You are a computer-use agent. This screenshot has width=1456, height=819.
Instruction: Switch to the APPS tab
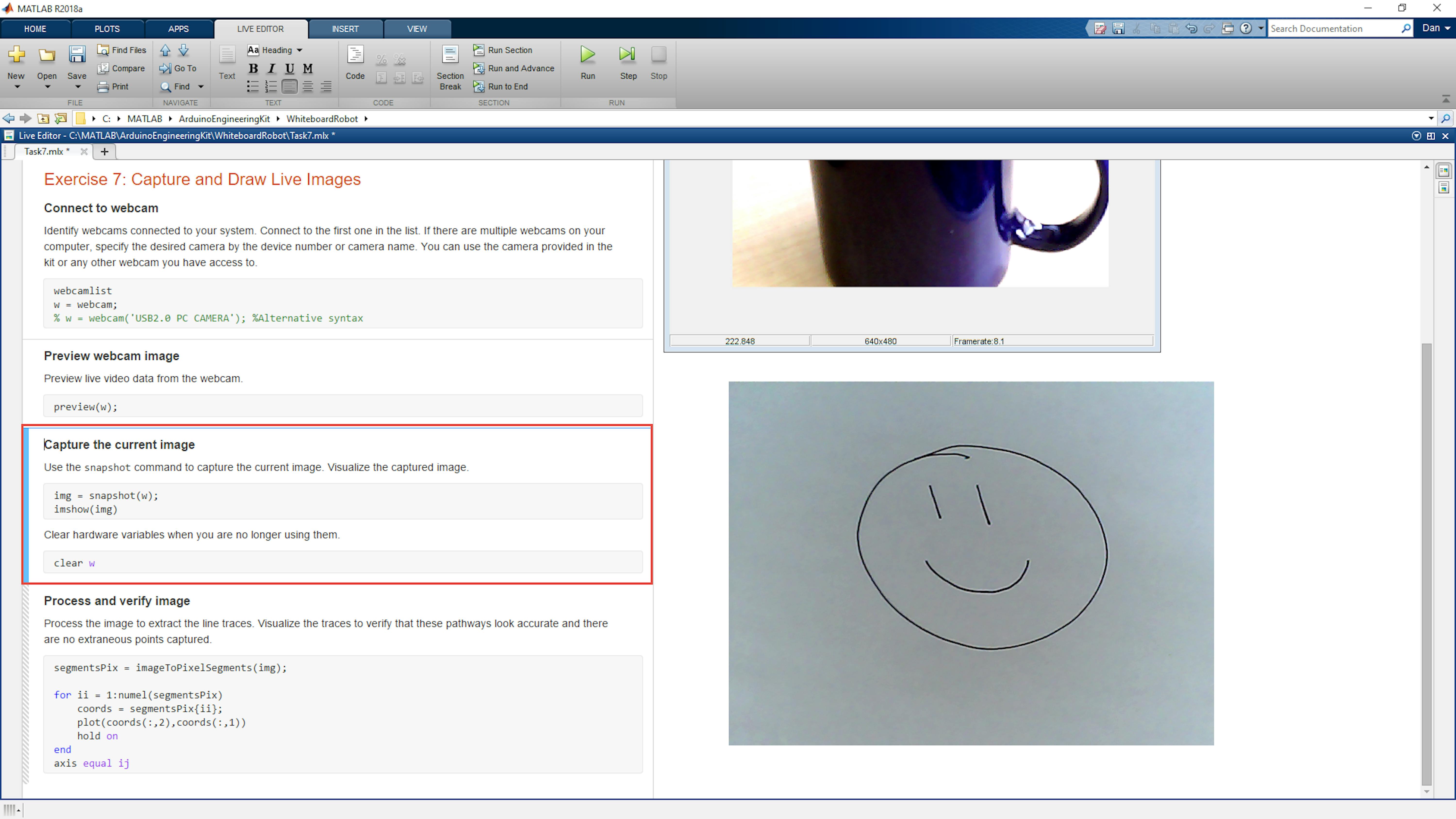[x=179, y=29]
